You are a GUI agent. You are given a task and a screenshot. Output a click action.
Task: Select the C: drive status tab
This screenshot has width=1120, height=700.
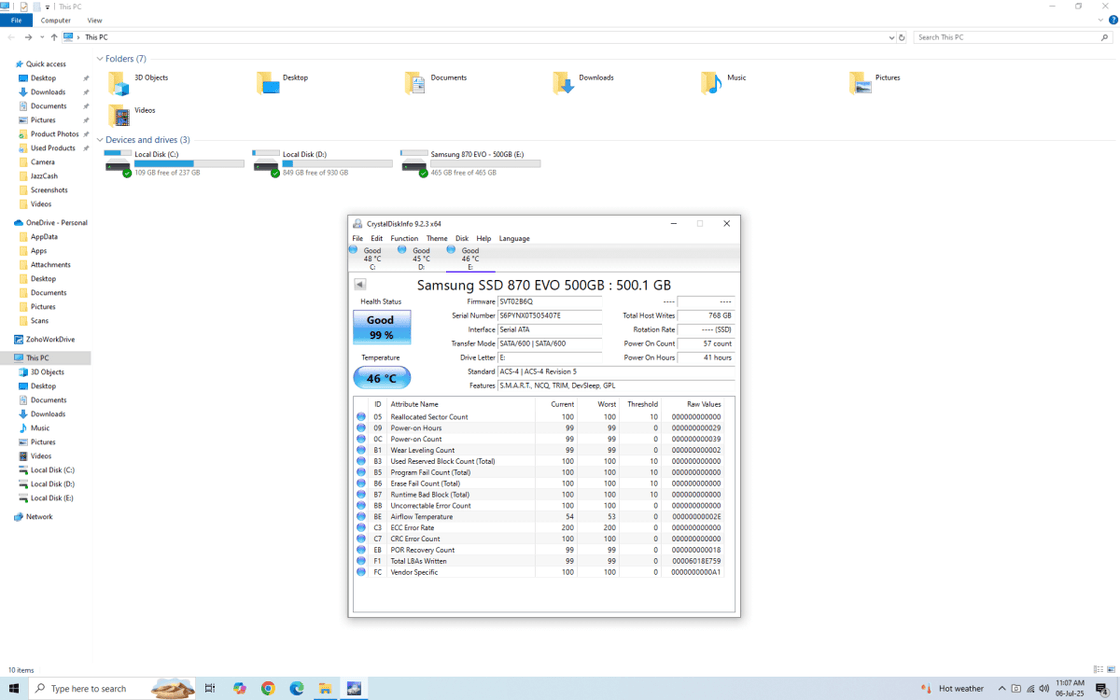371,258
